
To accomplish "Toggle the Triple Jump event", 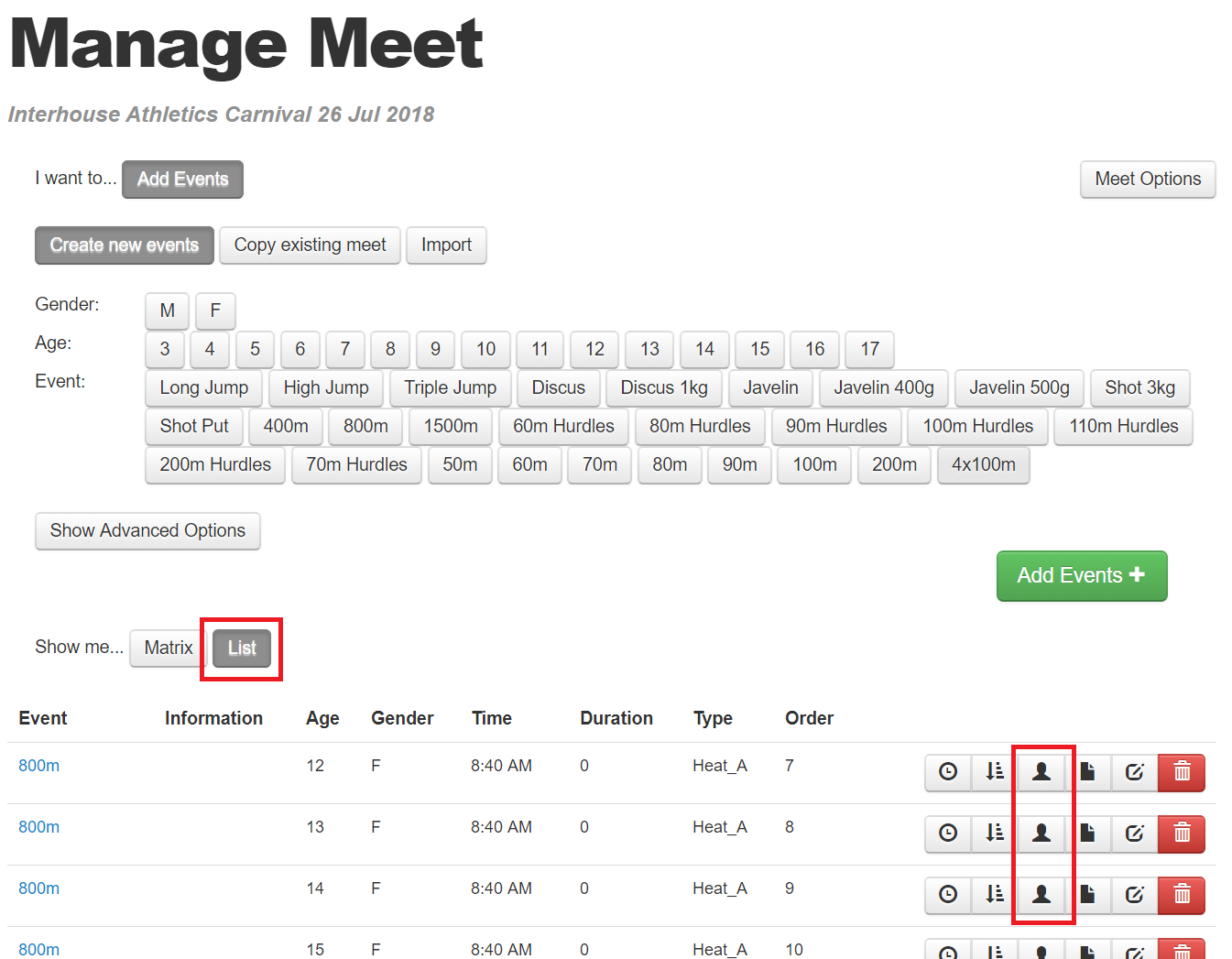I will coord(450,387).
